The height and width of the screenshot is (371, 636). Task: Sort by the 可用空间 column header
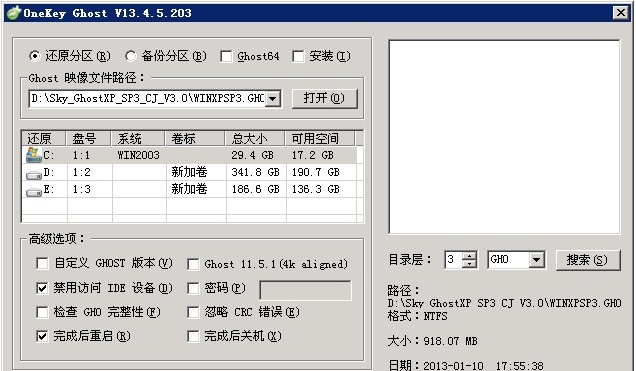[x=320, y=139]
